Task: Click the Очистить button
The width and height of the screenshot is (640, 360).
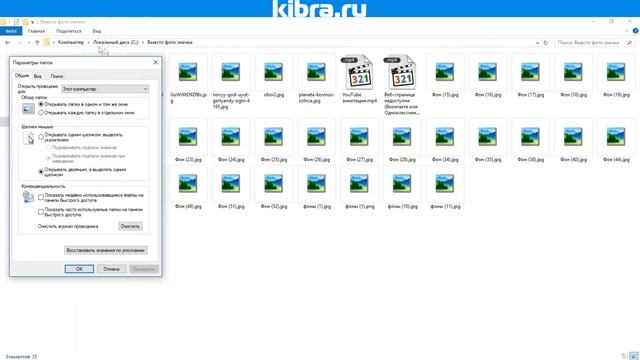Action: pos(130,226)
